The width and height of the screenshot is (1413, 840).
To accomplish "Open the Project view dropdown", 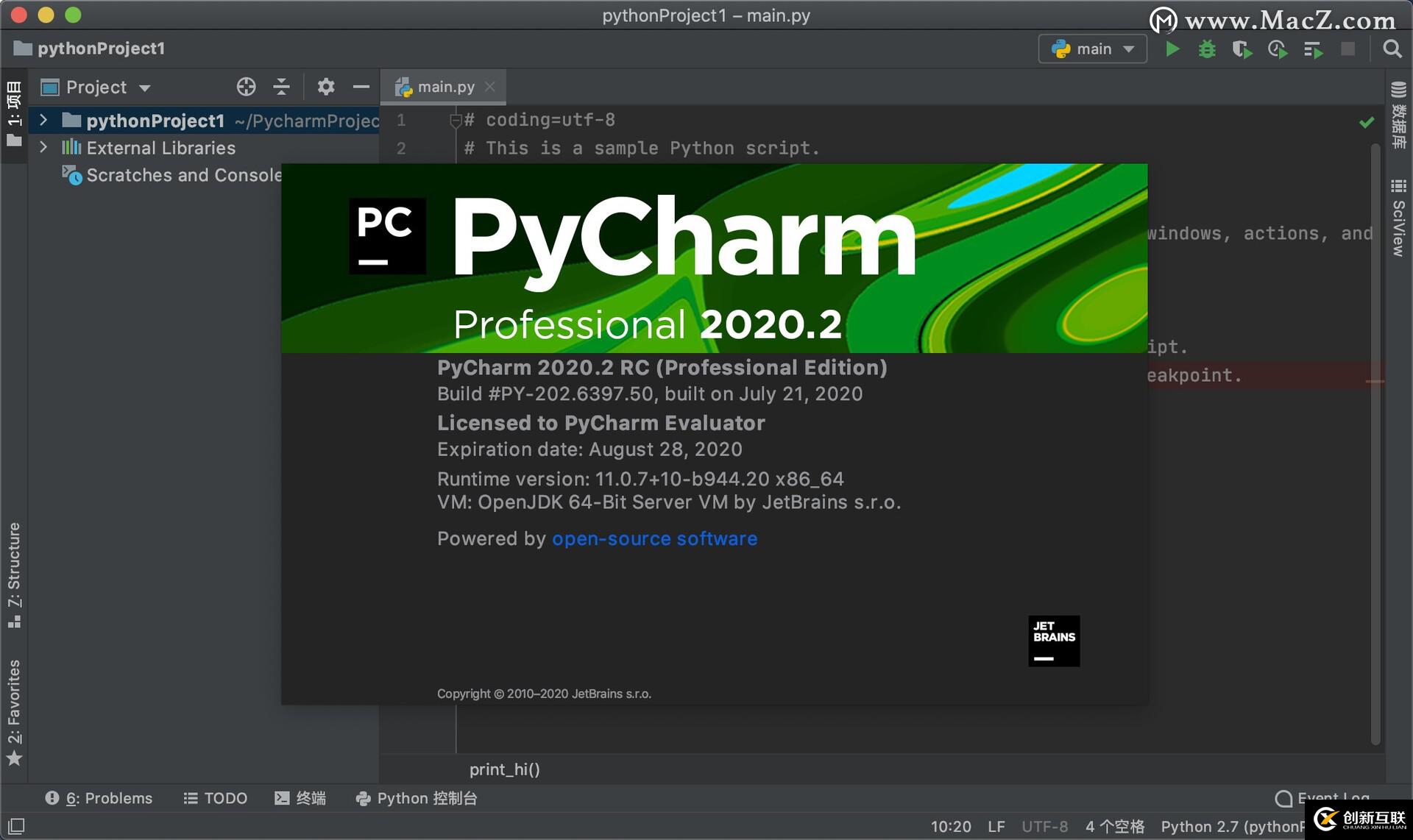I will [x=96, y=88].
